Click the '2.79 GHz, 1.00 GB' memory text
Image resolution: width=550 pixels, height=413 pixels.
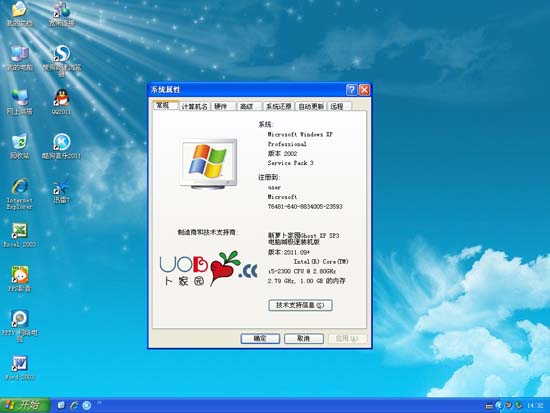tap(307, 281)
